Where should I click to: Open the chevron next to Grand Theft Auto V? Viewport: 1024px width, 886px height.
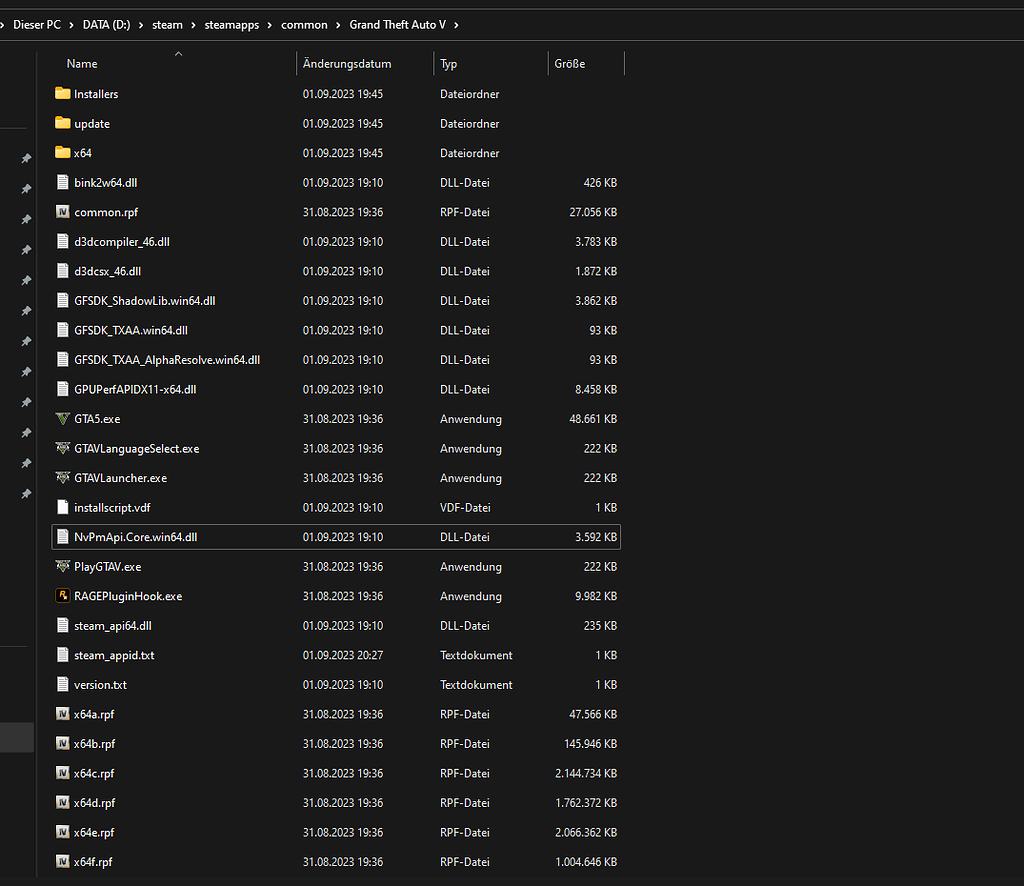click(455, 24)
